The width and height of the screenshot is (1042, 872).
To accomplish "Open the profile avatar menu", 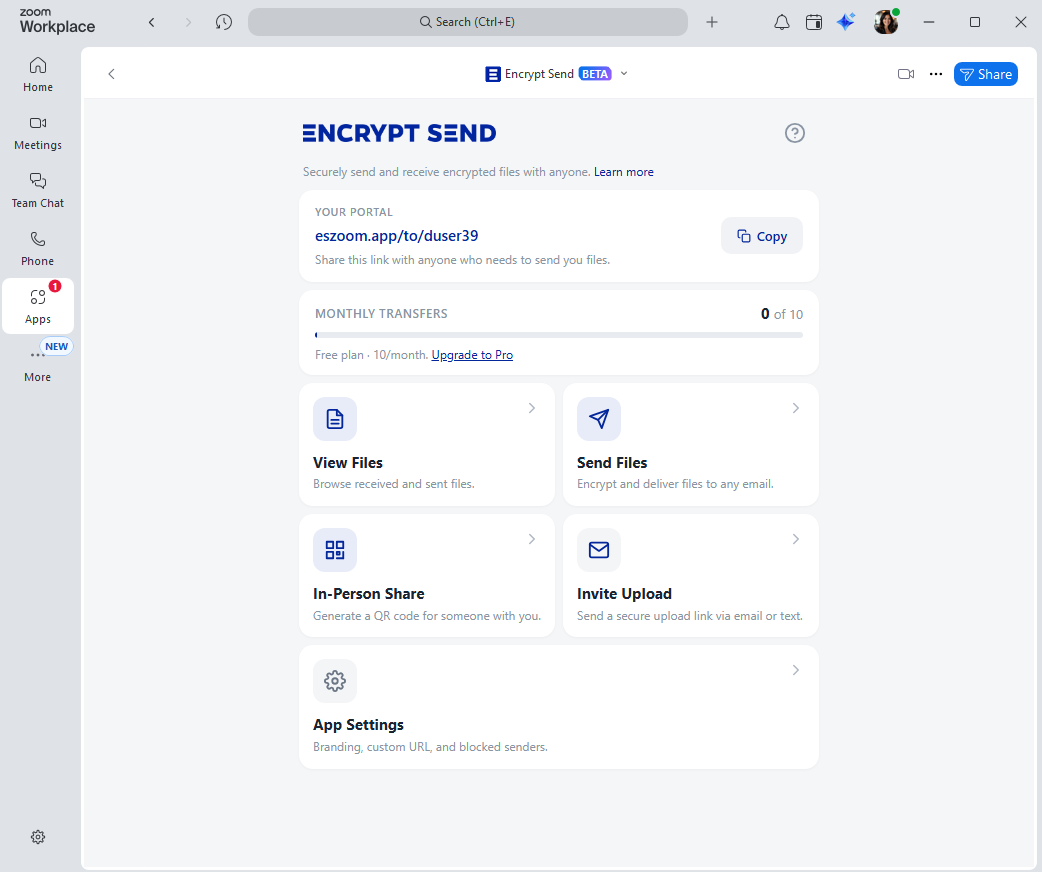I will [x=886, y=22].
